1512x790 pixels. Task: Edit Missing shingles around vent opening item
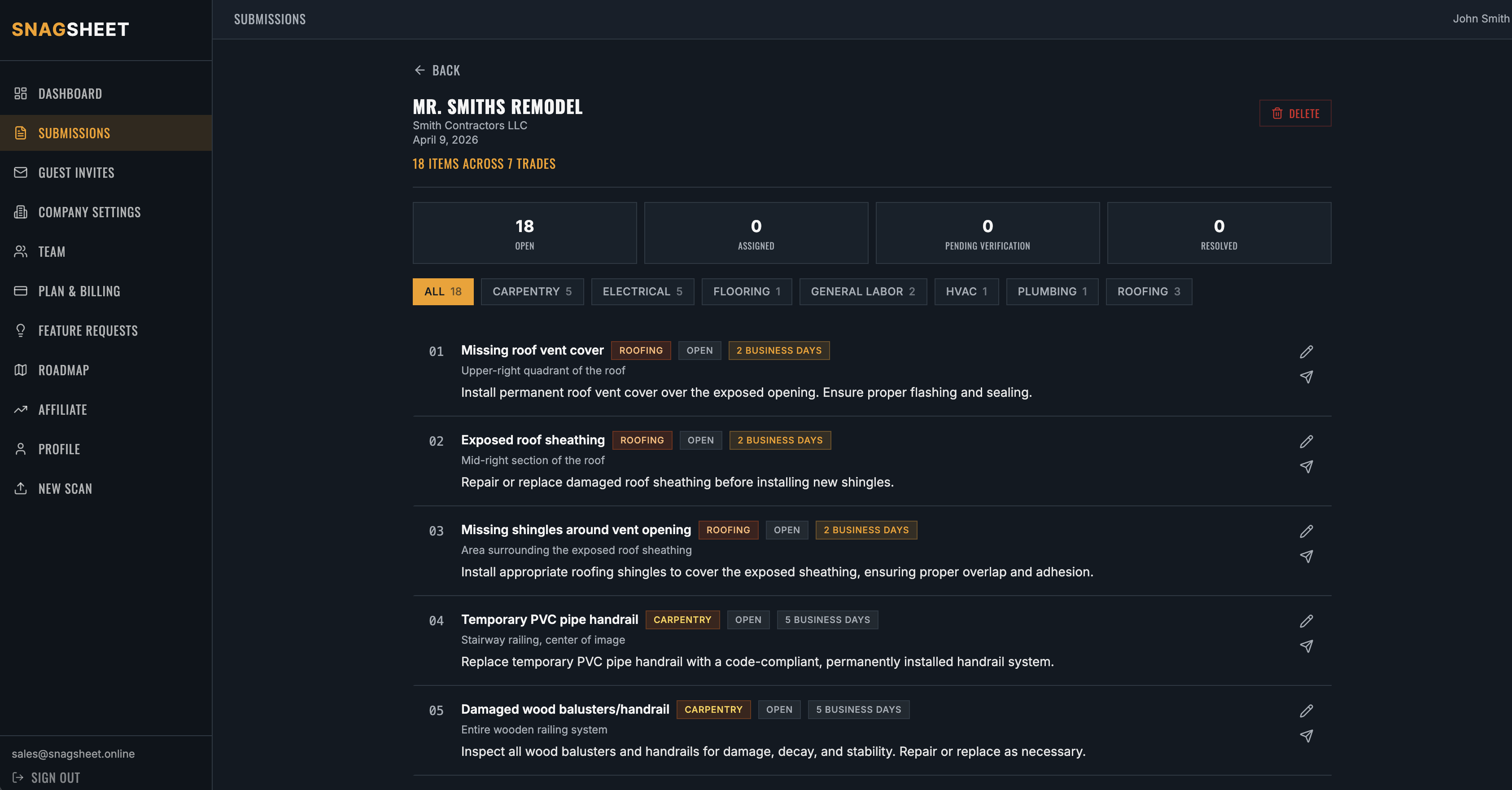click(x=1306, y=531)
